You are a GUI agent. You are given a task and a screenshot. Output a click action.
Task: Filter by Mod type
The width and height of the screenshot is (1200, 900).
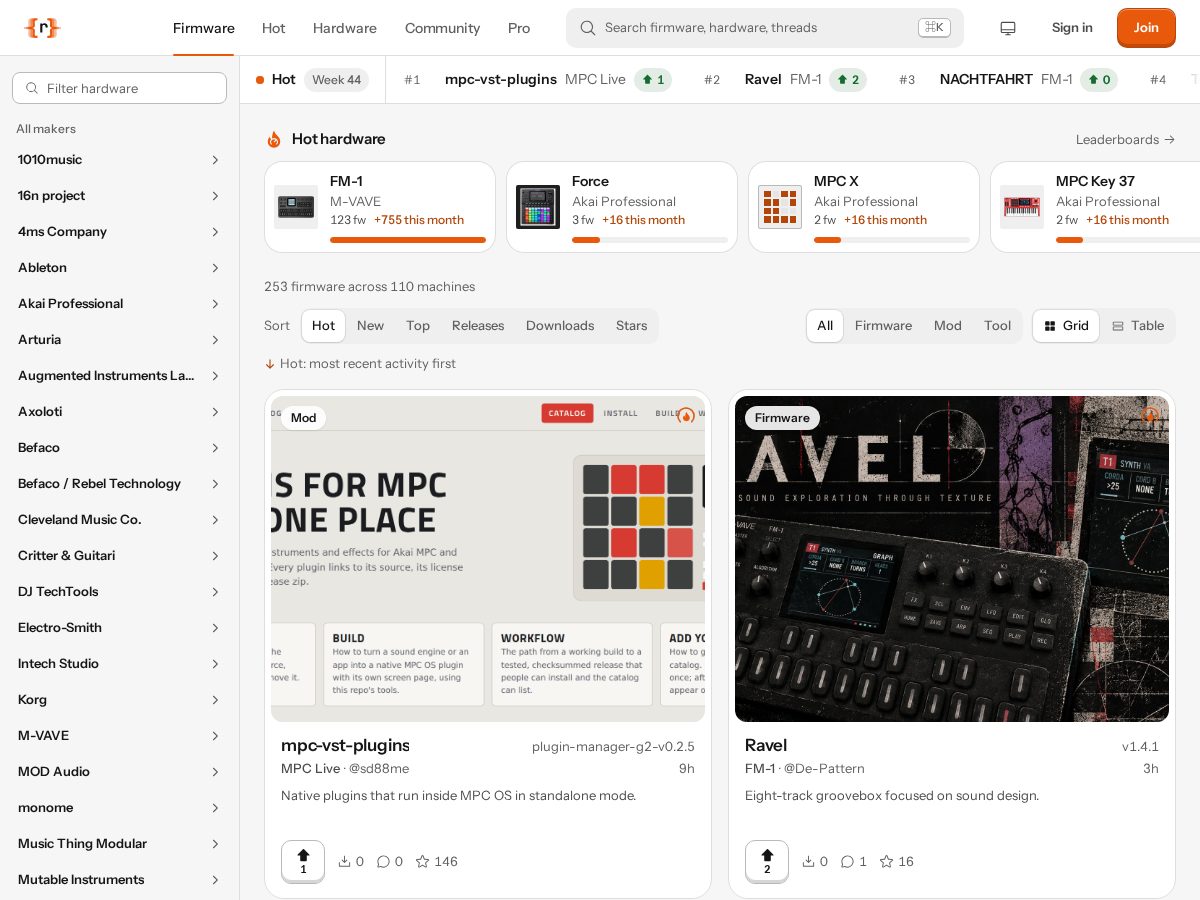point(948,326)
